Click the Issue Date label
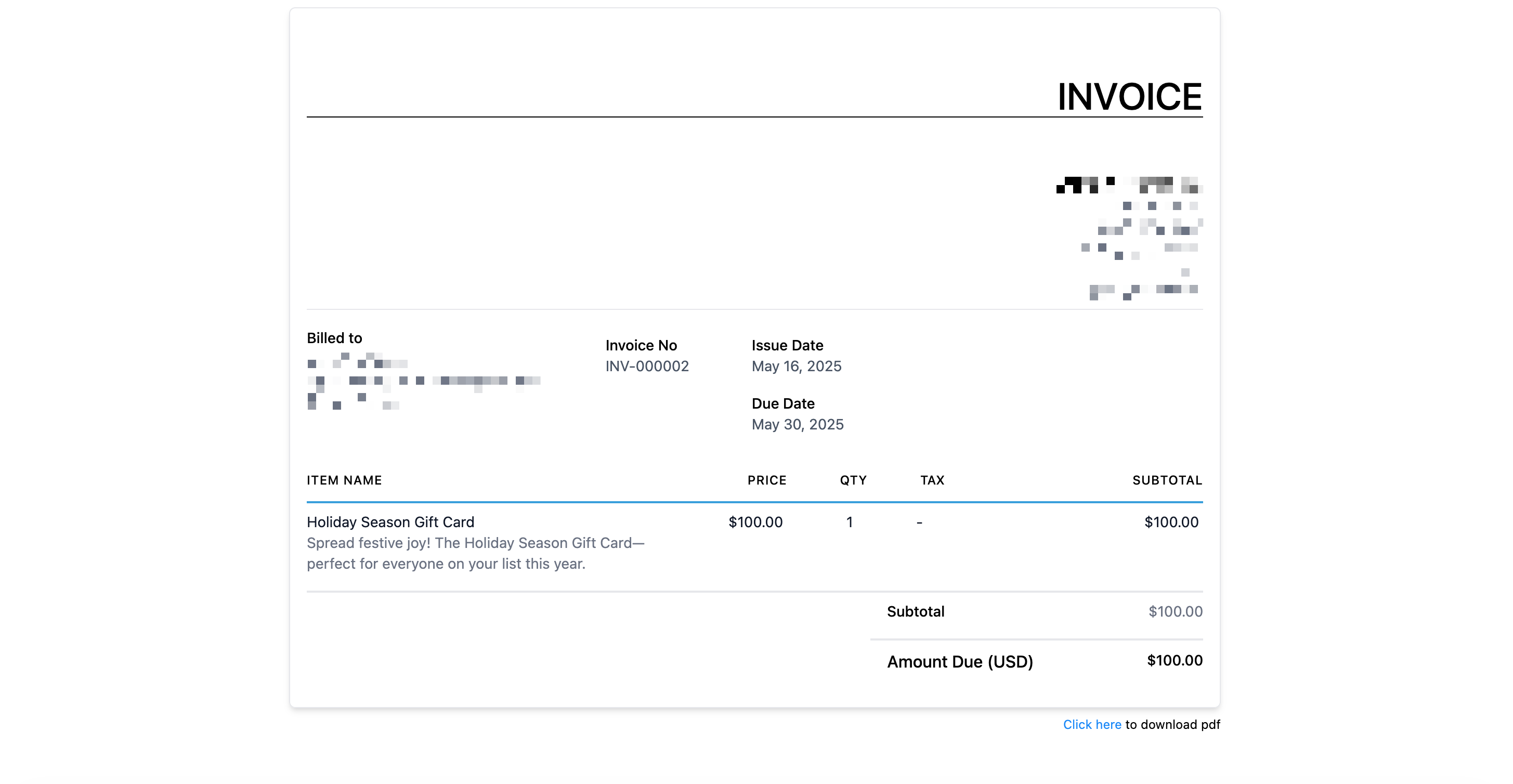This screenshot has width=1513, height=784. [787, 345]
